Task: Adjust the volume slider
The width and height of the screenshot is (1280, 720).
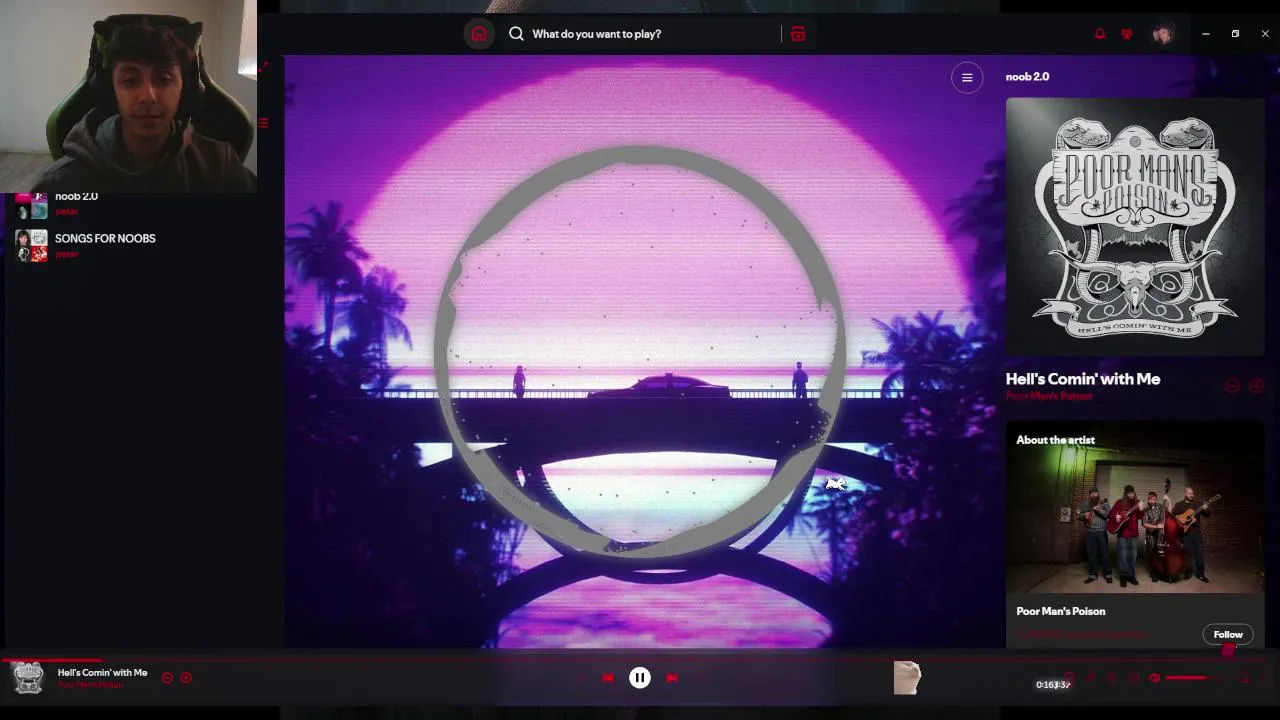Action: [x=1196, y=678]
